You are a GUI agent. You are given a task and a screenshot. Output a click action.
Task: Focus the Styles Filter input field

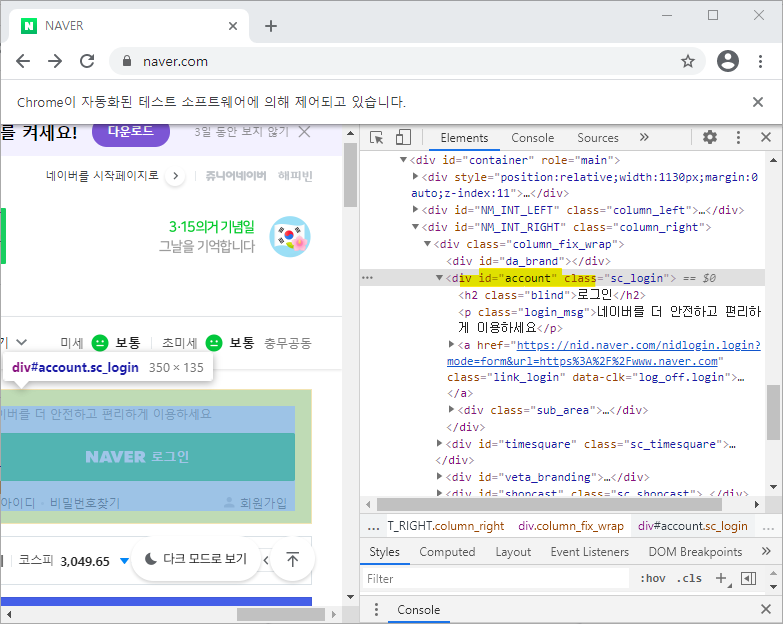495,579
